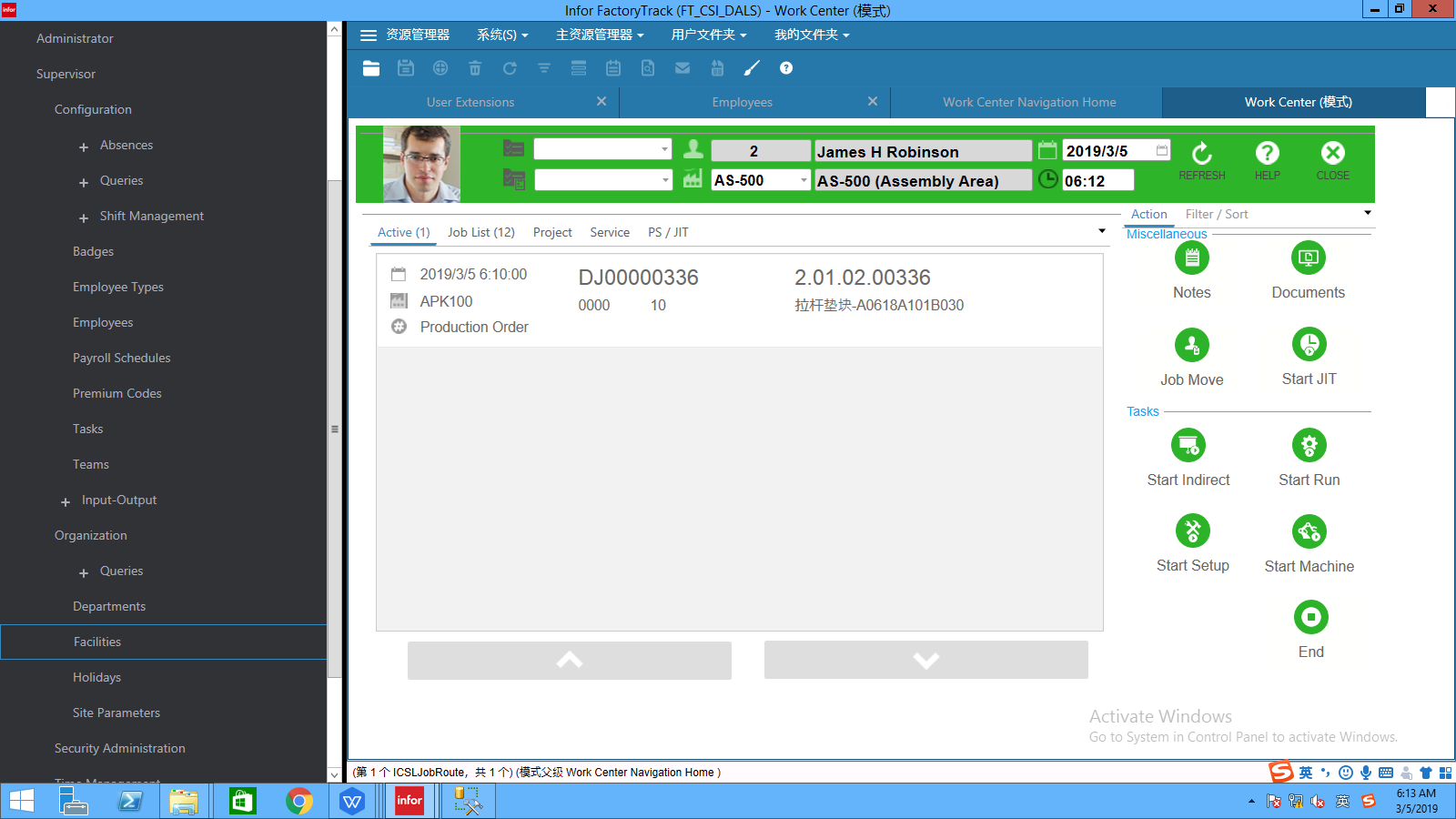Click the calendar icon inside the date field
This screenshot has height=819, width=1456.
pyautogui.click(x=1162, y=151)
